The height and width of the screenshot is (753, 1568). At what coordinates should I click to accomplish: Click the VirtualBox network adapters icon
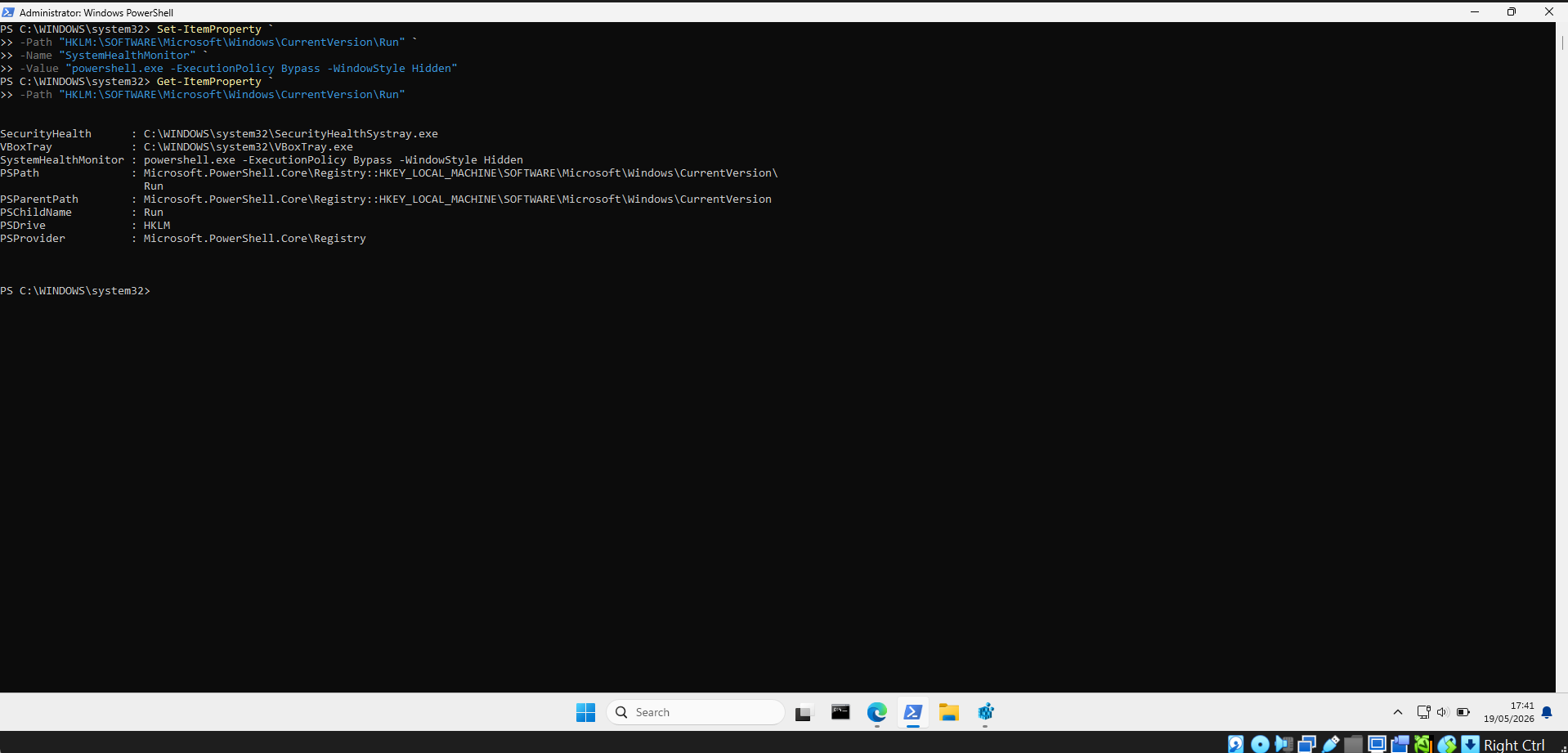tap(1306, 744)
